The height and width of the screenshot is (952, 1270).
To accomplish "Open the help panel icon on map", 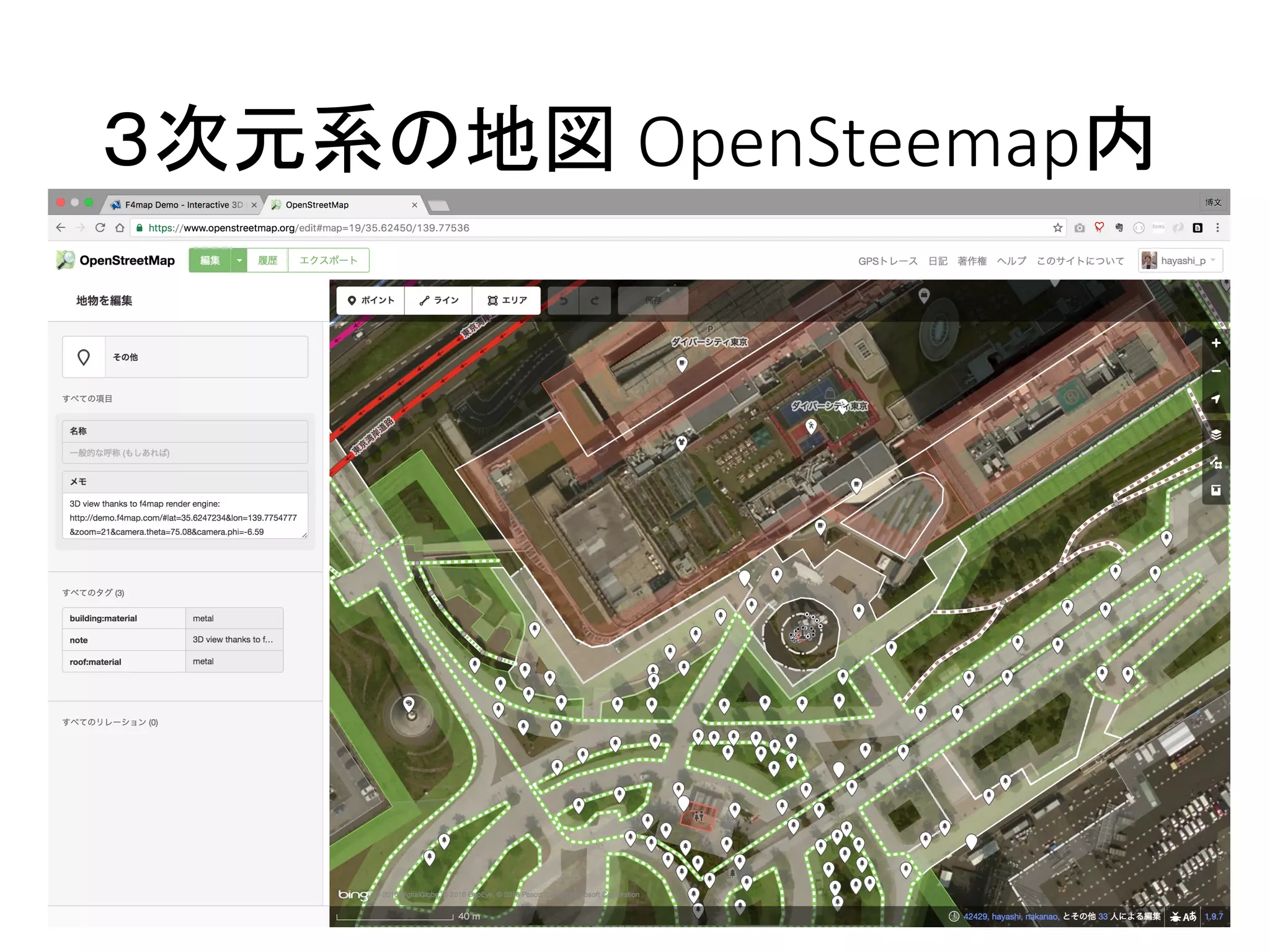I will coord(1216,490).
